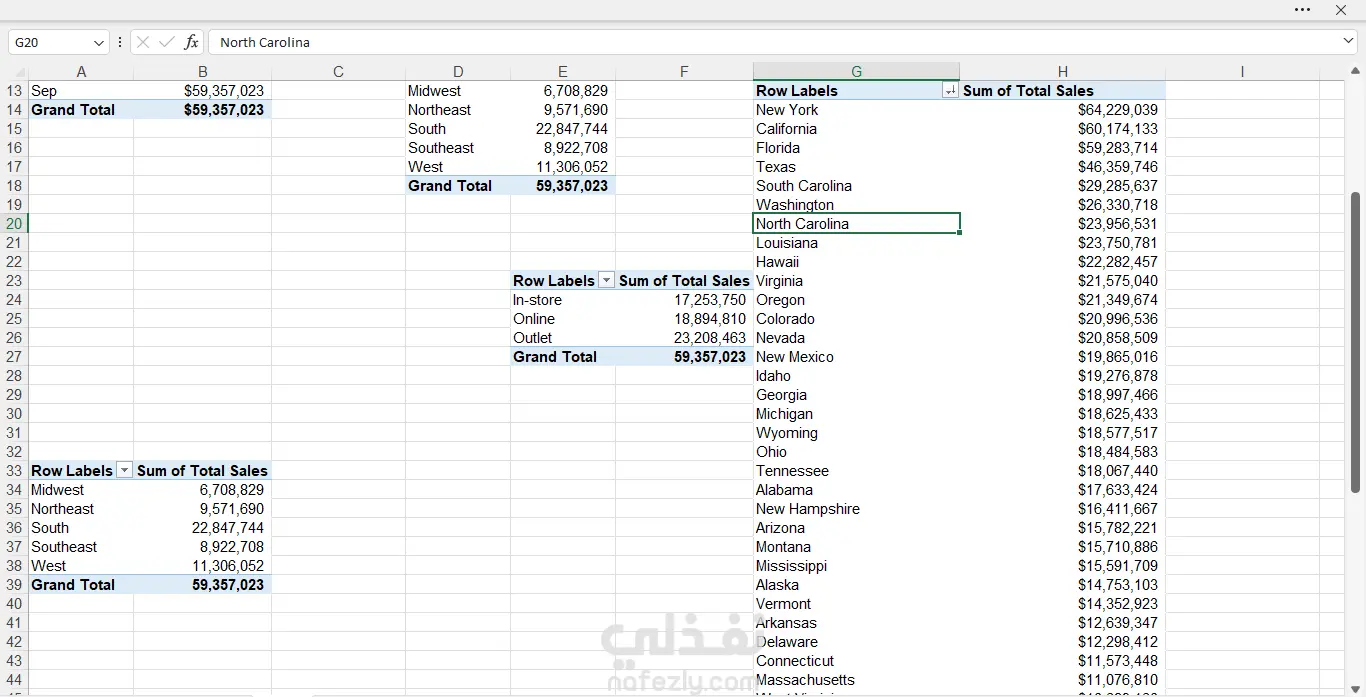Select column I header
Image resolution: width=1366 pixels, height=697 pixels.
1242,71
